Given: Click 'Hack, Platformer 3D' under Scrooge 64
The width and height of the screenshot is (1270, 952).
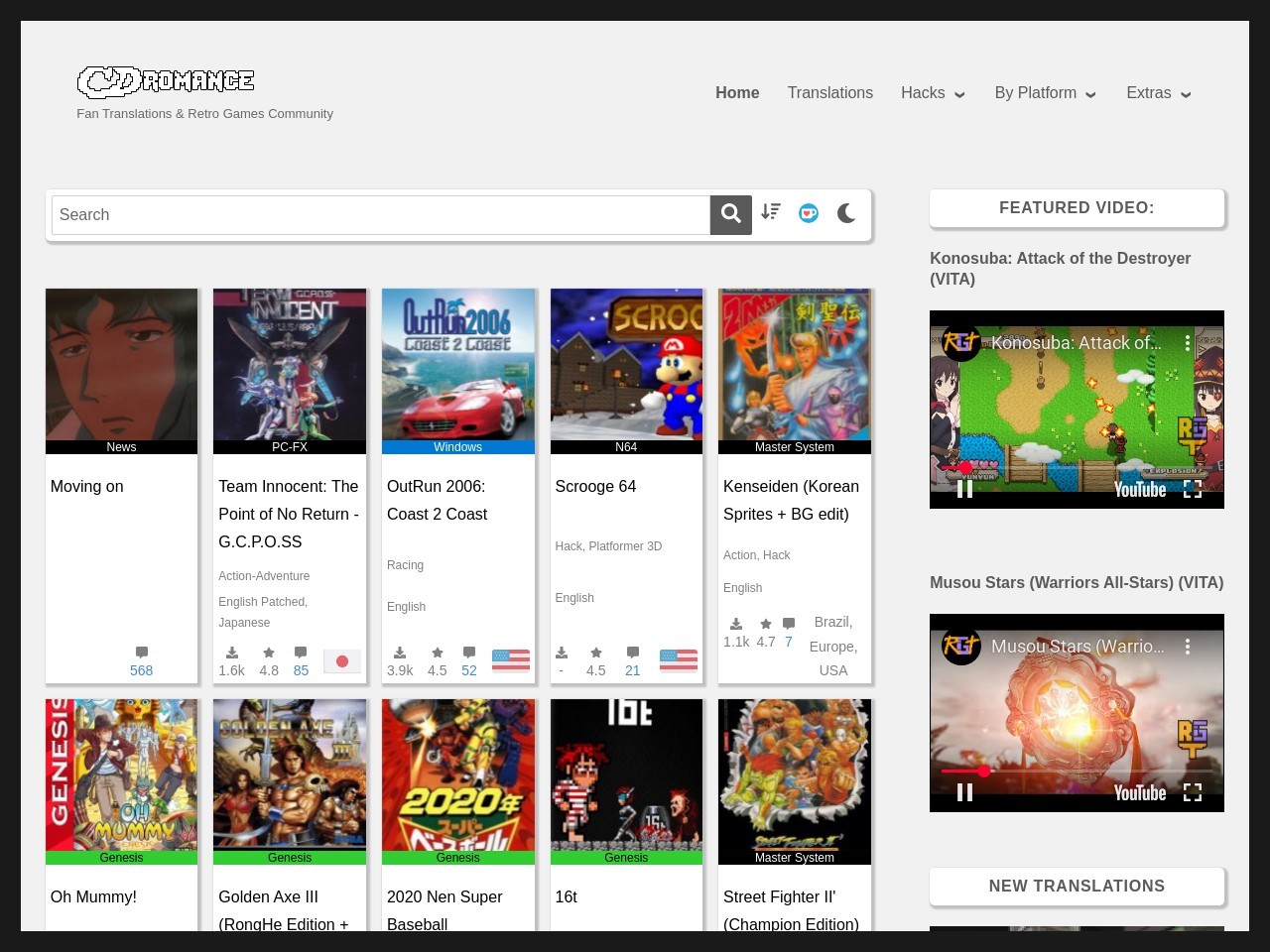Looking at the screenshot, I should coord(608,546).
